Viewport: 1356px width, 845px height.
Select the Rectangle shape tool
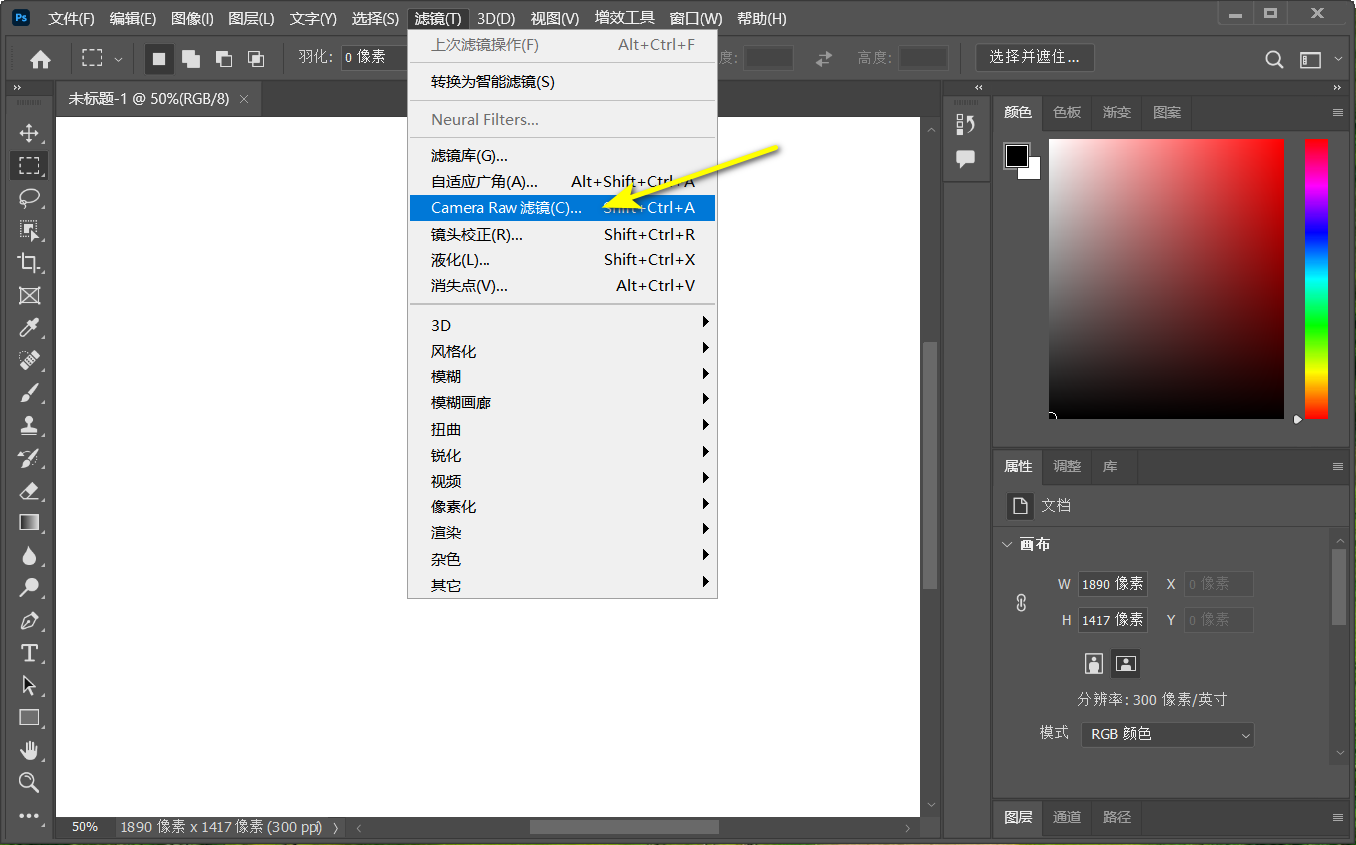(29, 717)
